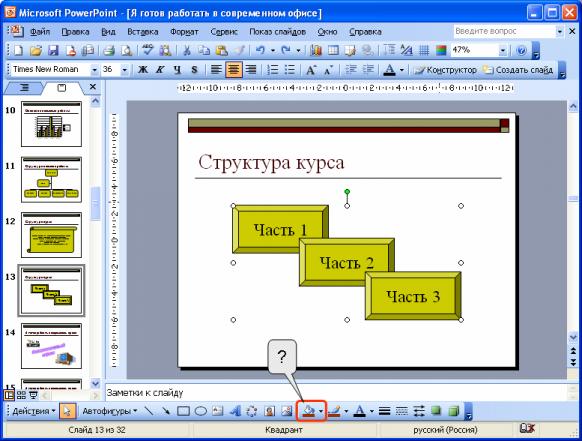Open the Автофигуры dropdown menu
582x441 pixels.
click(x=109, y=411)
